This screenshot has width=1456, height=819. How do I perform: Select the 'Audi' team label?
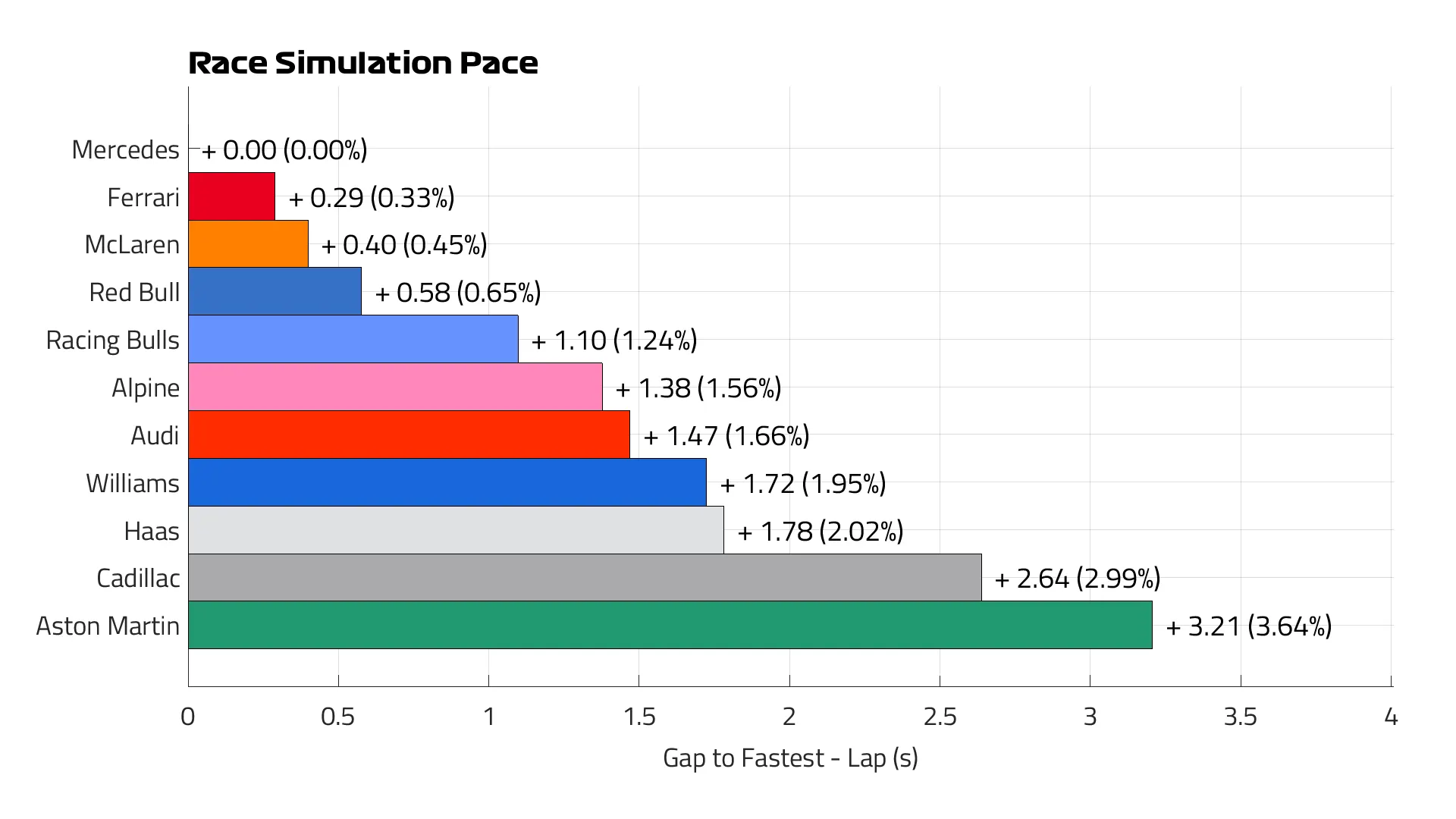(x=155, y=435)
